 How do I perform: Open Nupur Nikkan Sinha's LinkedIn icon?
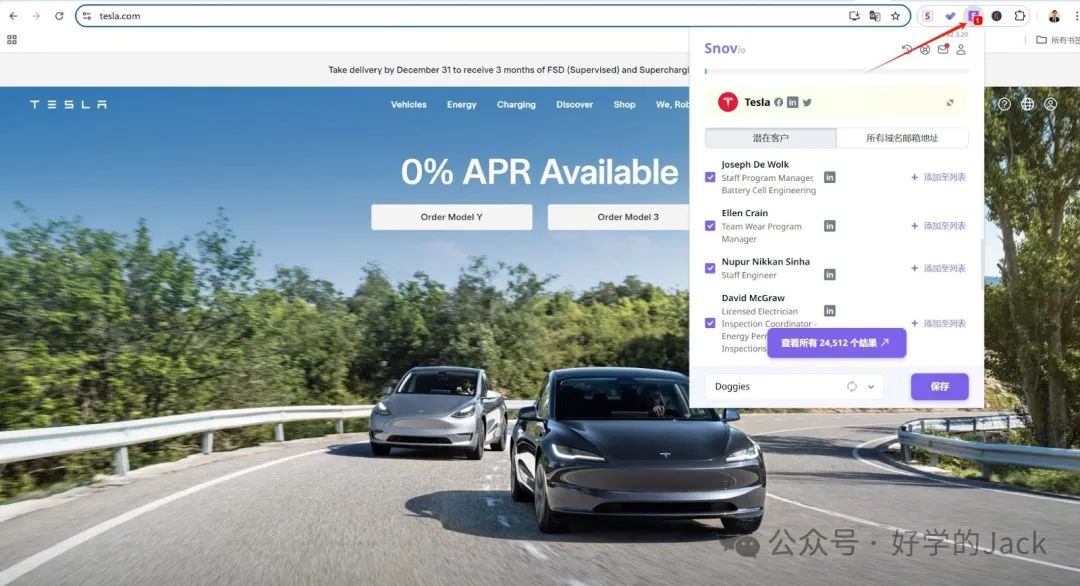830,275
